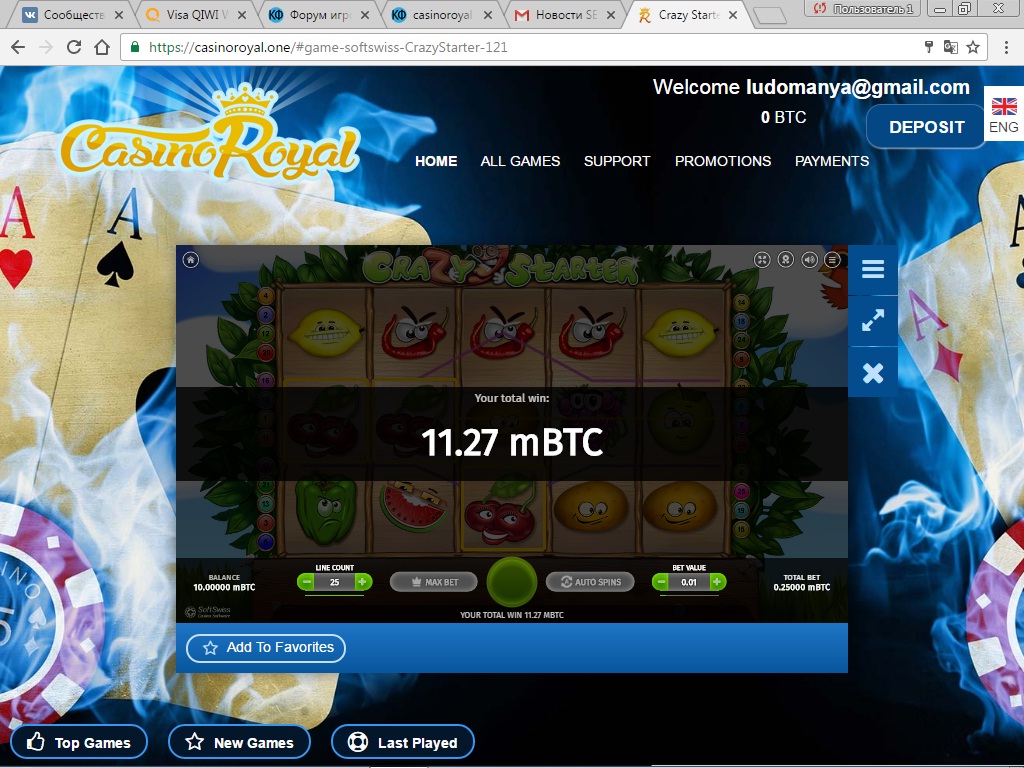Open the saved password key icon
Viewport: 1024px width, 768px height.
click(x=929, y=46)
